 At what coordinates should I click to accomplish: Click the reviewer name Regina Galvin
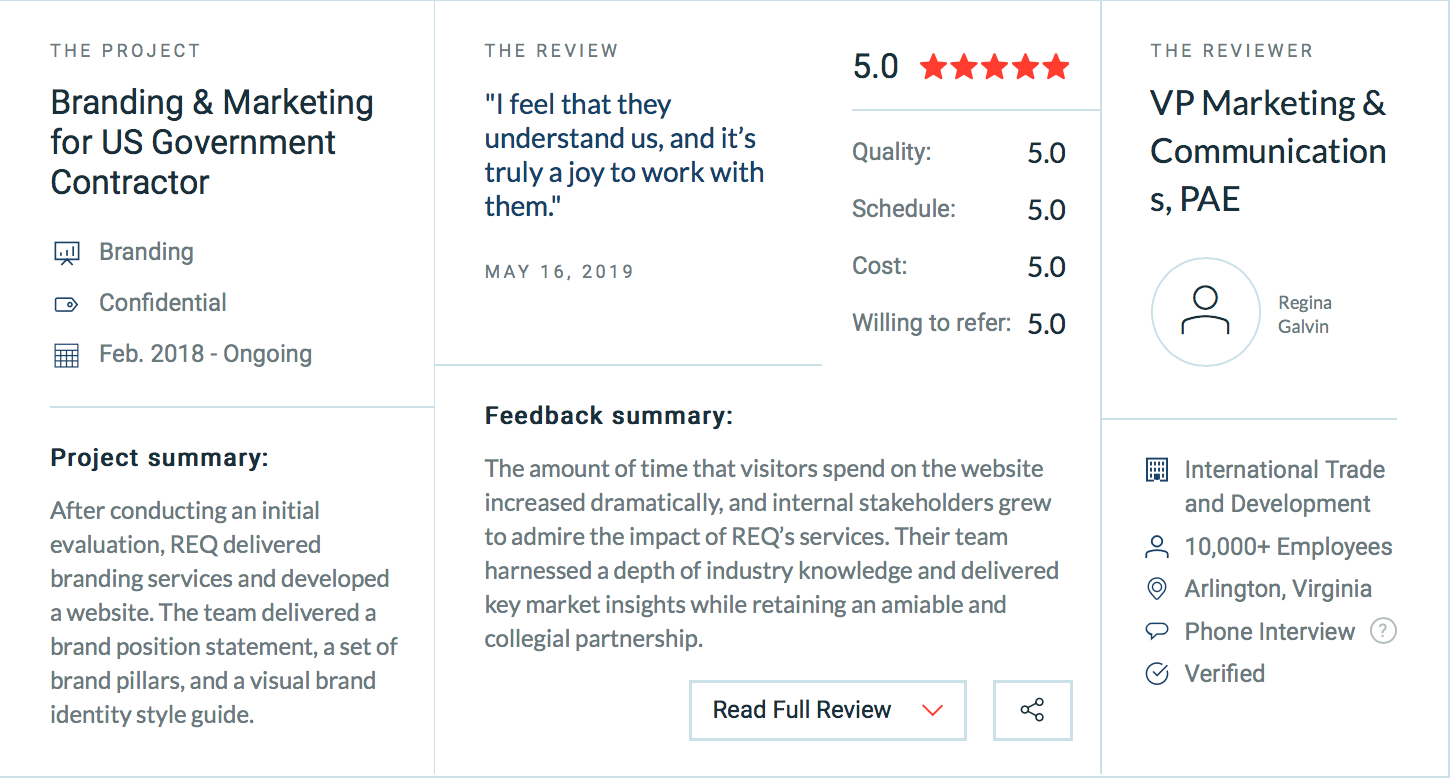1305,314
